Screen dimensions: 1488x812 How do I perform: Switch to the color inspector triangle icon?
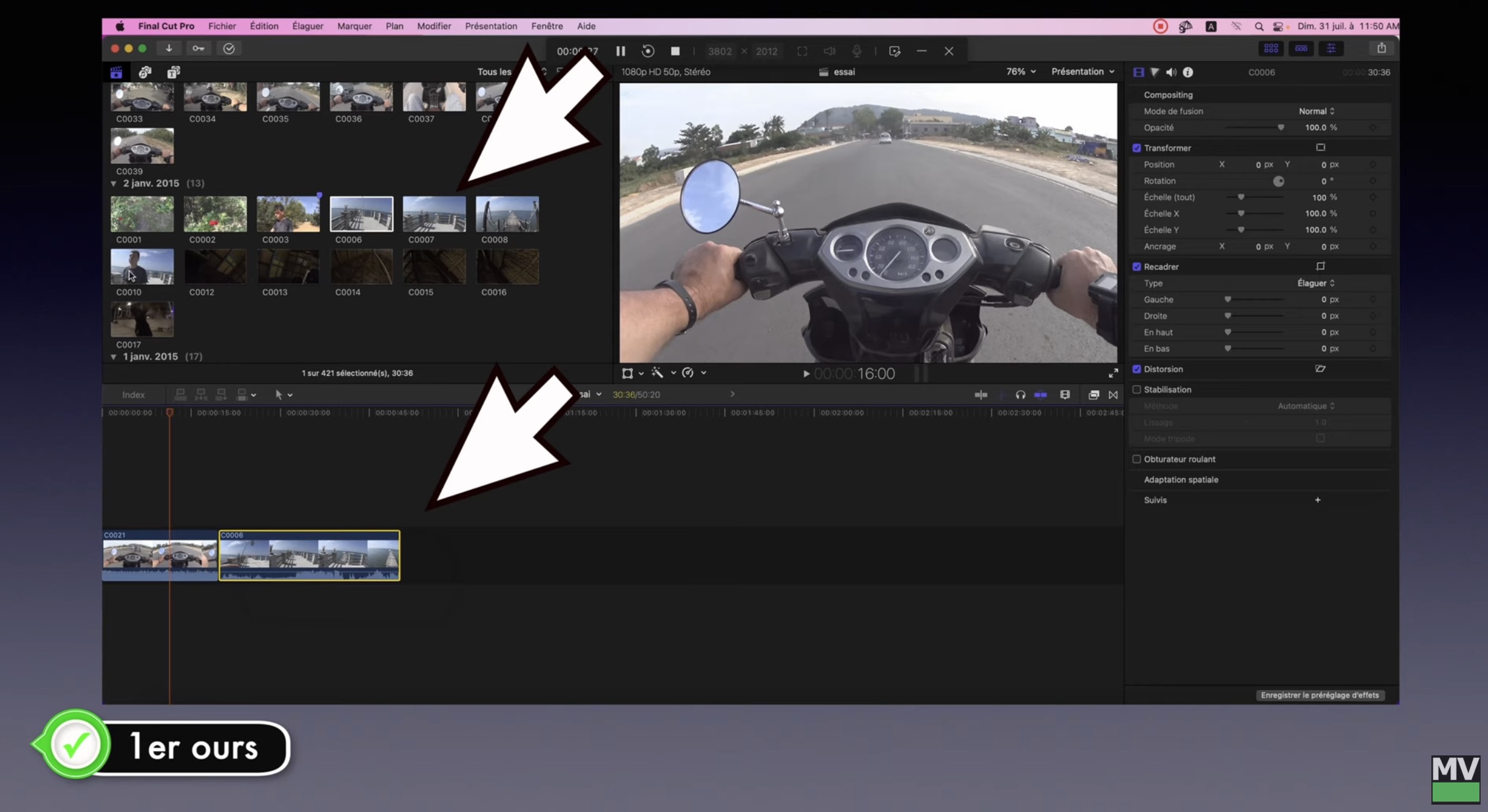pos(1154,73)
